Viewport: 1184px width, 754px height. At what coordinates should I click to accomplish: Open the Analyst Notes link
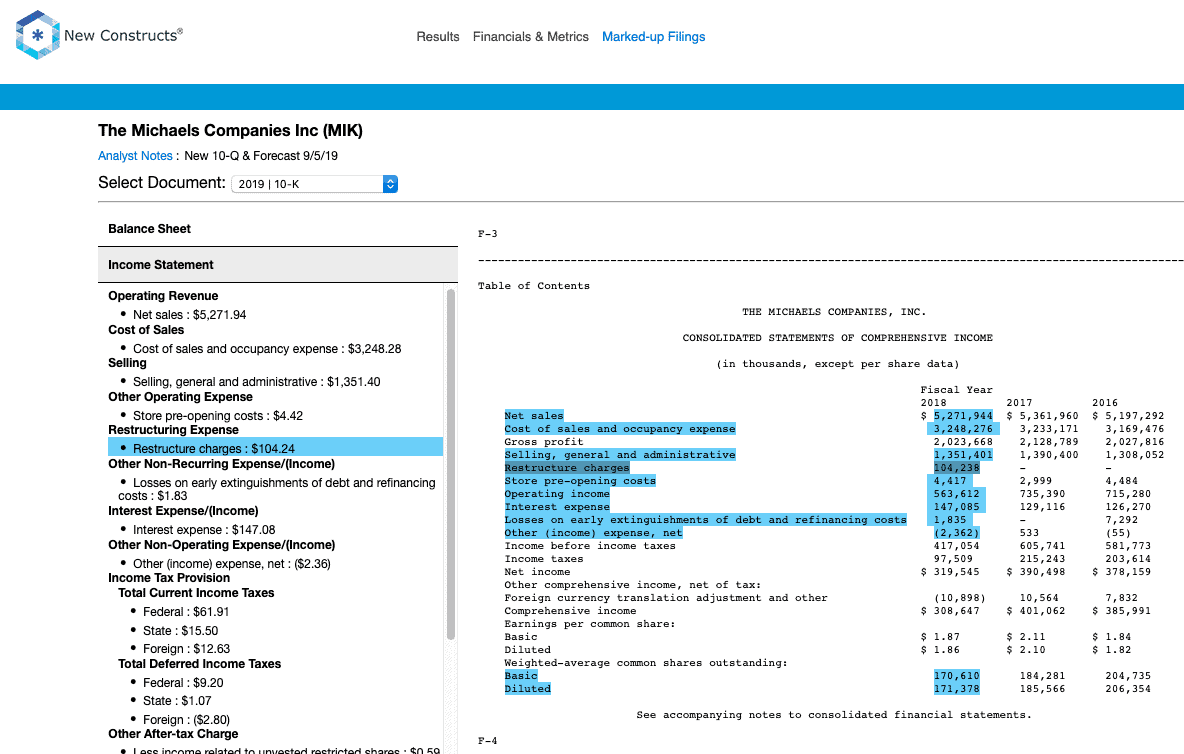coord(135,155)
